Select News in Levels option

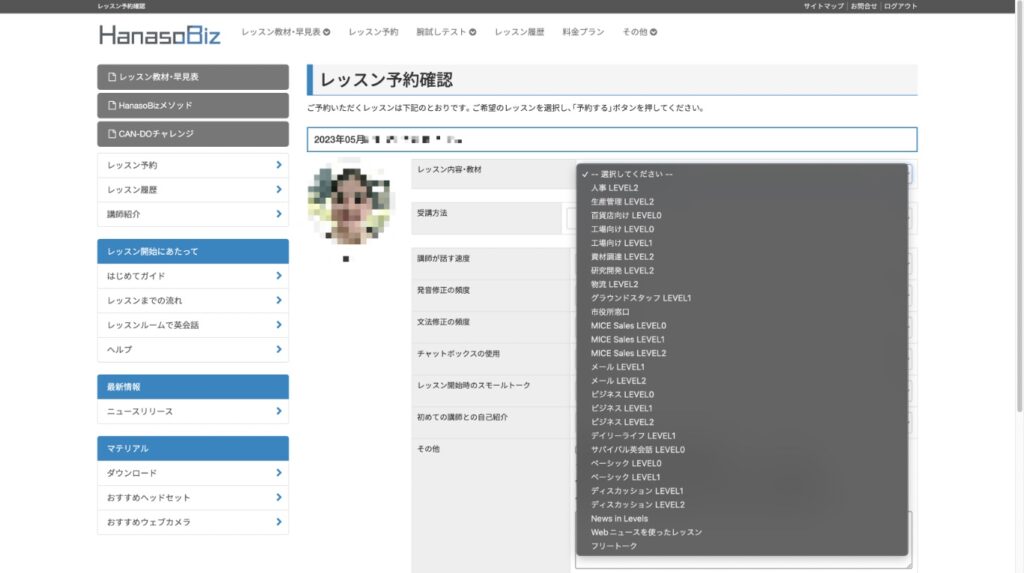(619, 519)
